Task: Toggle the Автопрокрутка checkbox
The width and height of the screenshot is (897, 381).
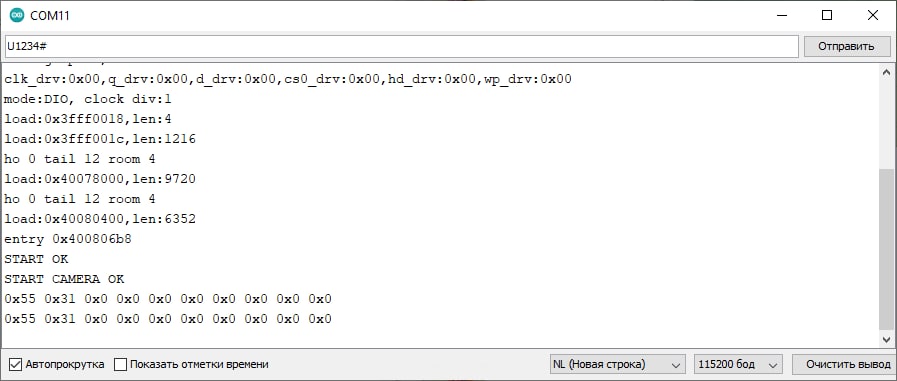Action: pos(16,364)
